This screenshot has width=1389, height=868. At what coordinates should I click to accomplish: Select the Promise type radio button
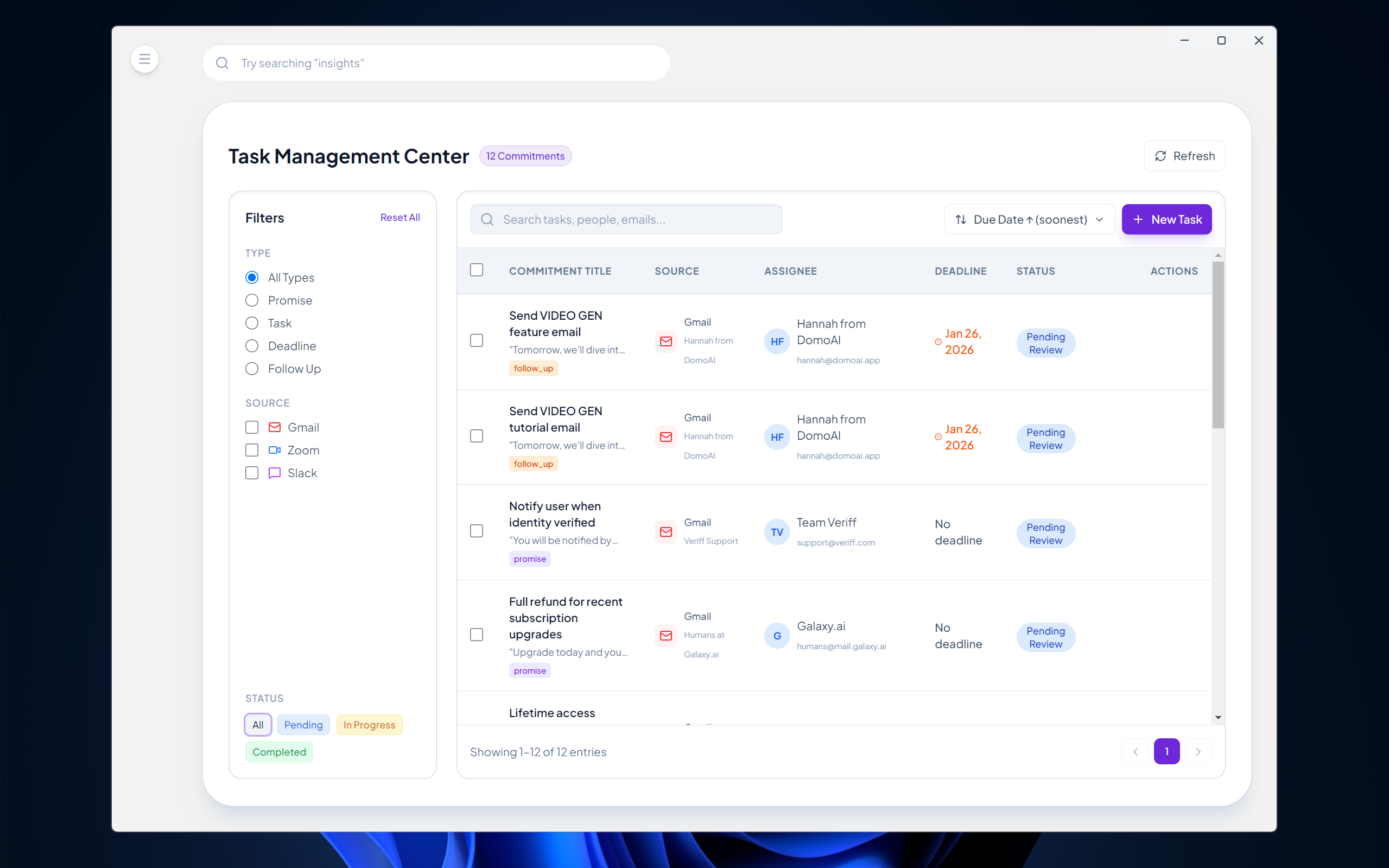click(251, 300)
